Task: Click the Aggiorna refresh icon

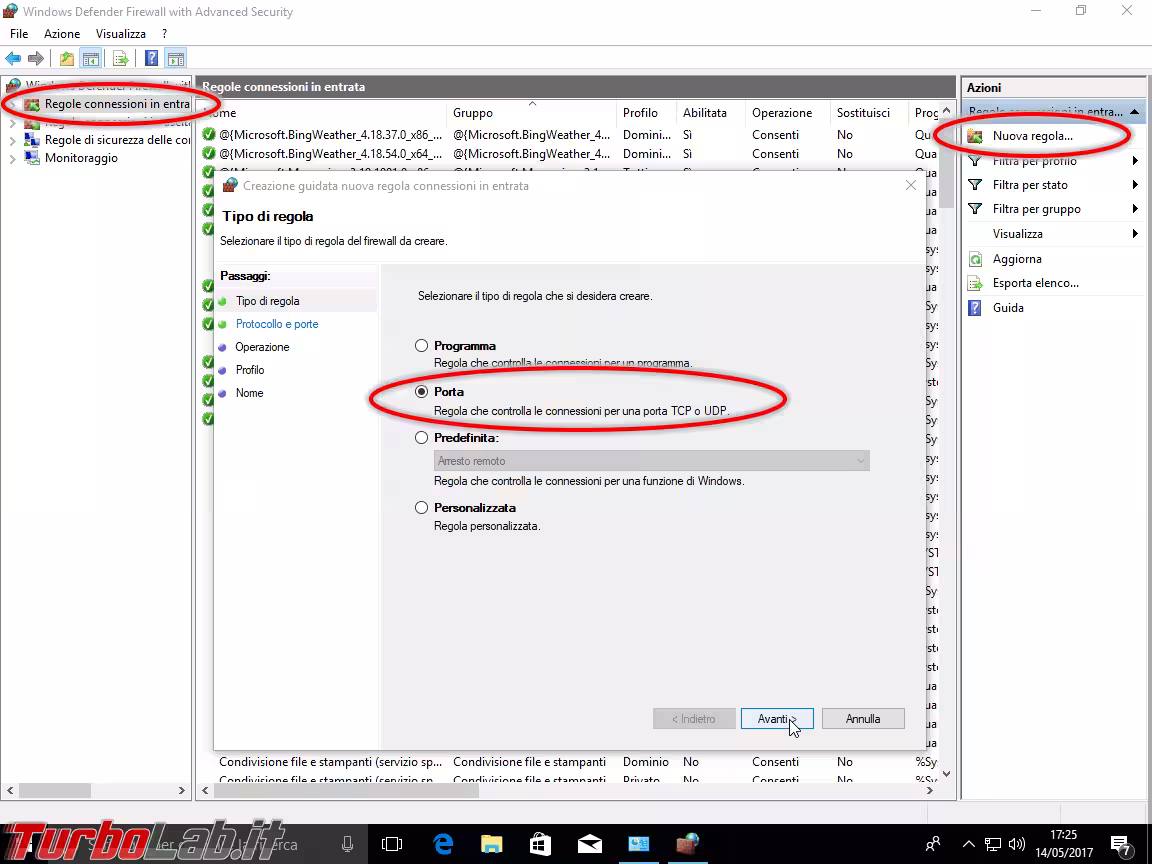Action: pyautogui.click(x=973, y=258)
